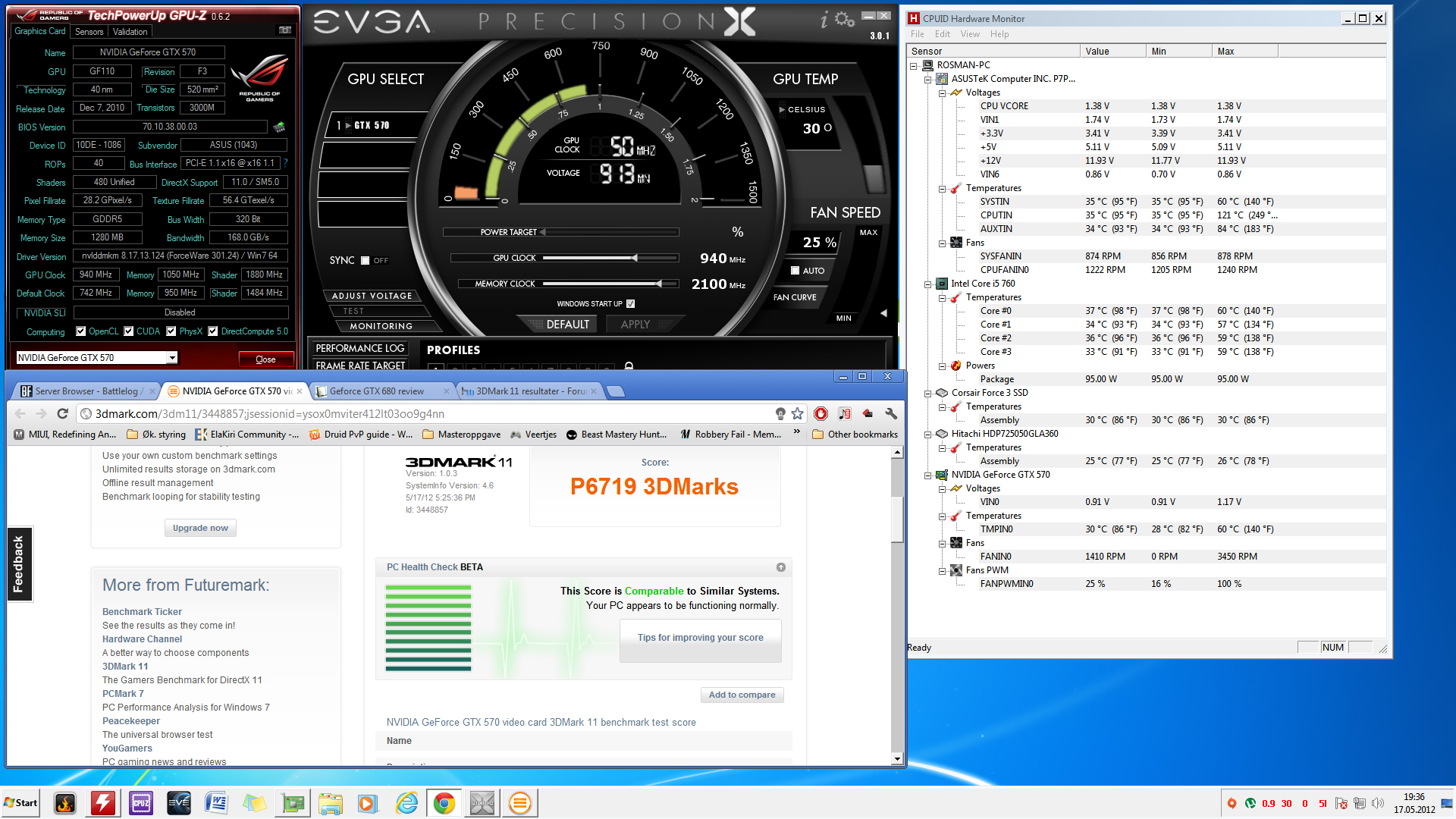Toggle the PhysX checkbox in GPU-Z
Screen dimensions: 1456x819
tap(171, 331)
